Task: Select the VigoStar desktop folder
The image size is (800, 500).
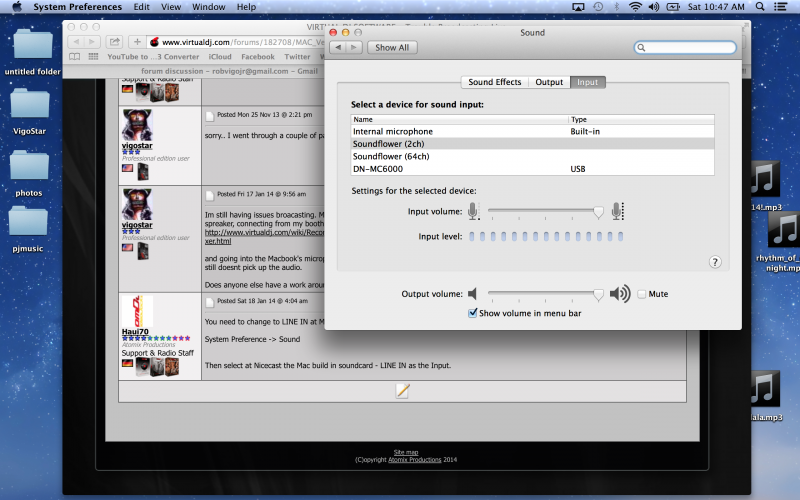Action: pyautogui.click(x=30, y=111)
